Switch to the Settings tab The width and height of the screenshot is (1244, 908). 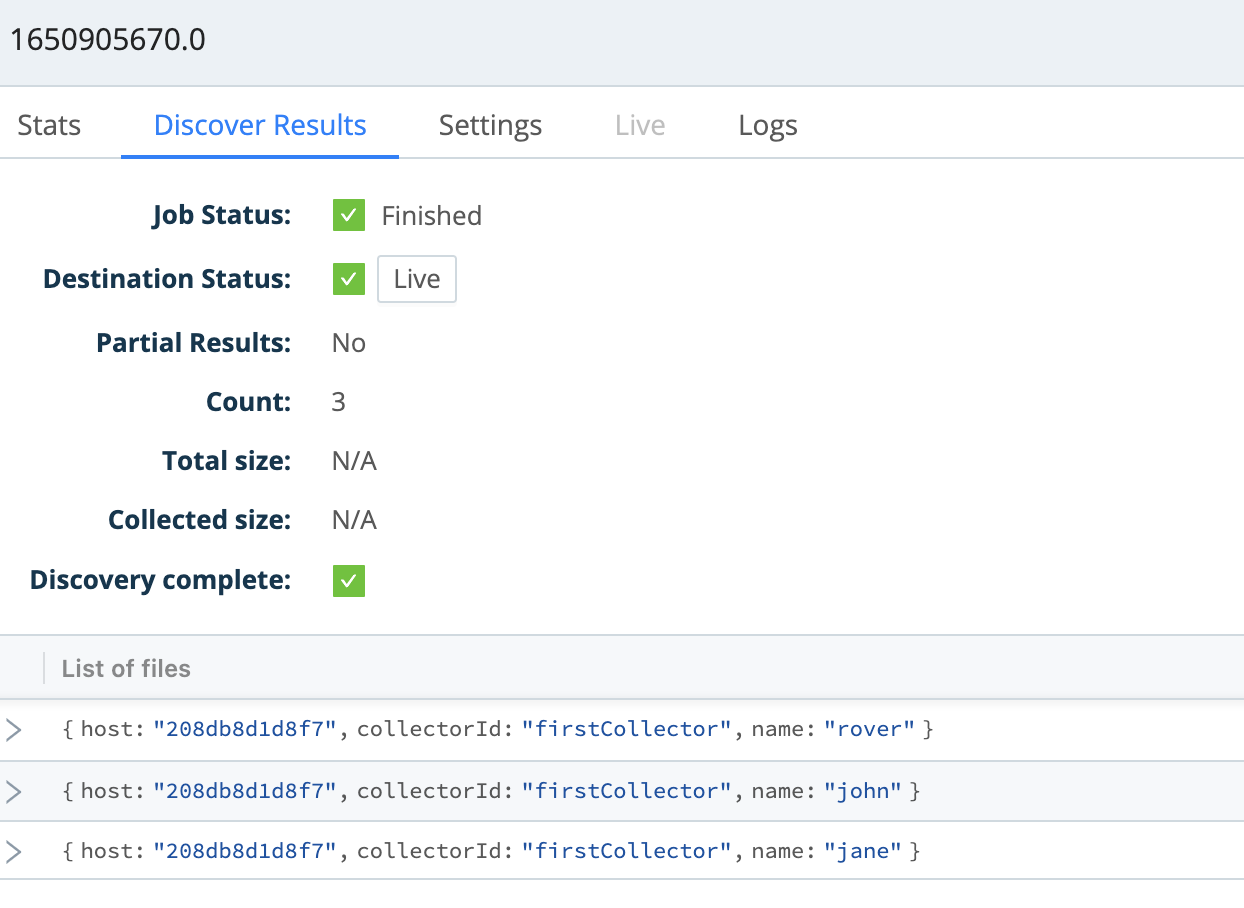point(490,126)
